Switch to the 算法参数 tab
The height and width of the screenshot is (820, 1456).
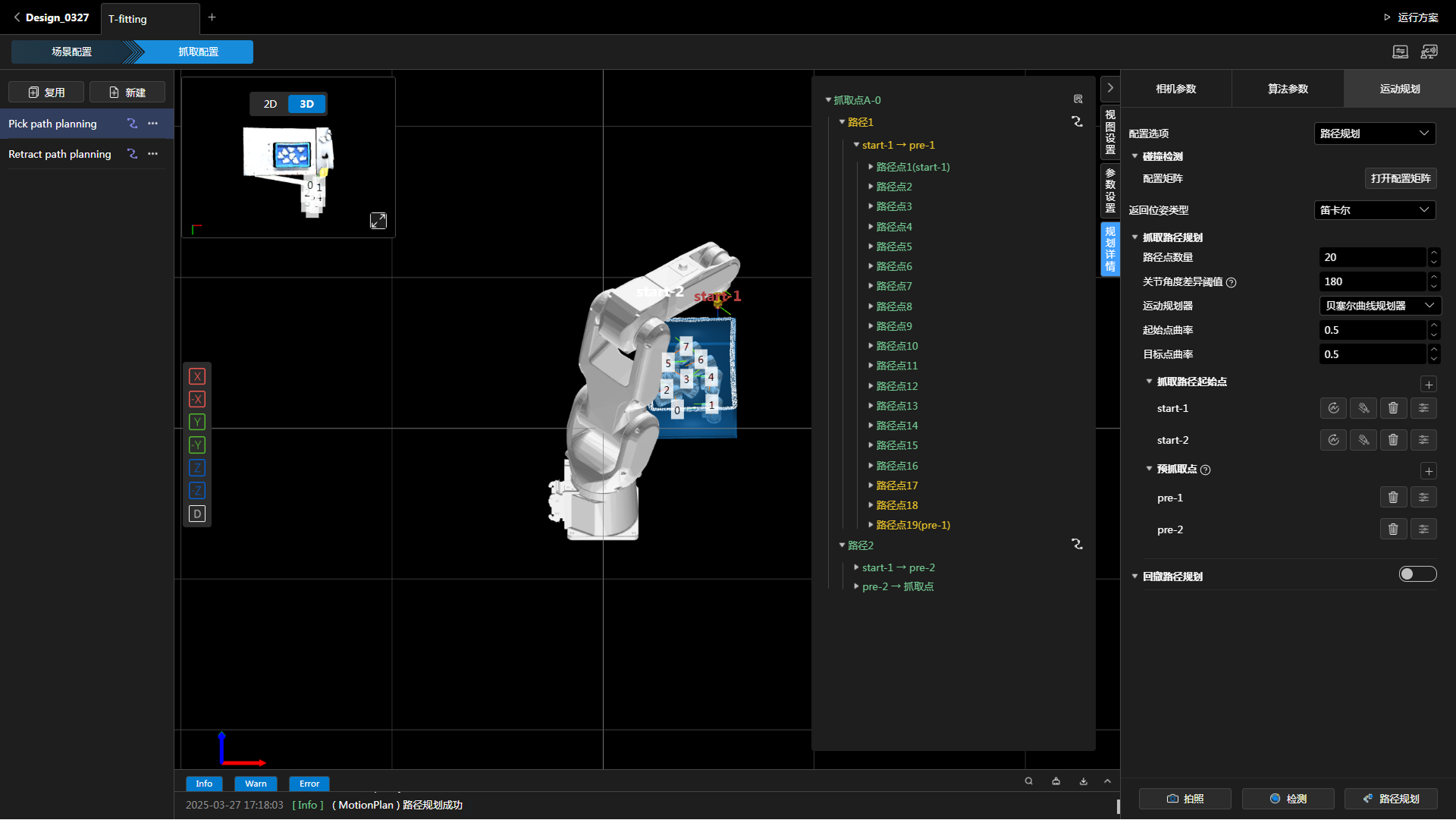[x=1288, y=89]
